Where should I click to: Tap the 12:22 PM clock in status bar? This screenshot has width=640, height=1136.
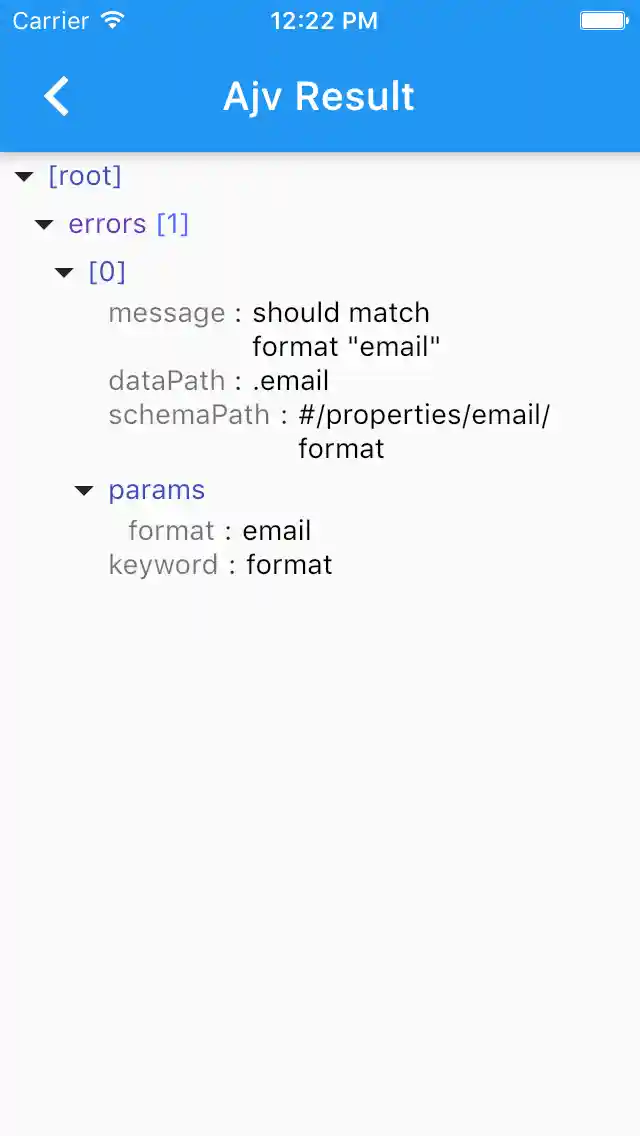(324, 19)
